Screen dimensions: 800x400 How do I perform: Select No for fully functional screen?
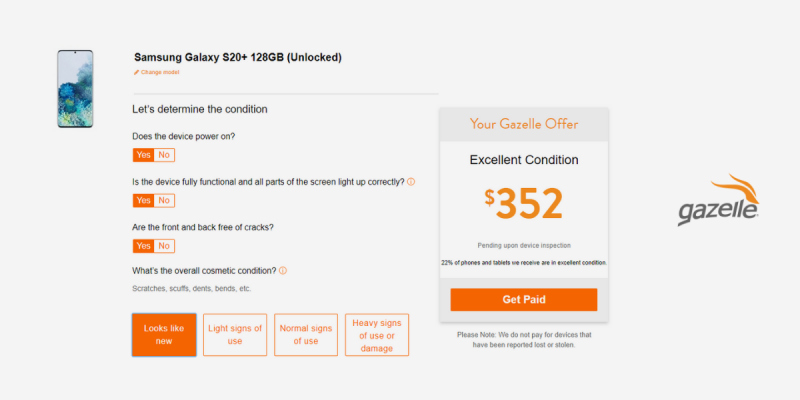tap(164, 201)
